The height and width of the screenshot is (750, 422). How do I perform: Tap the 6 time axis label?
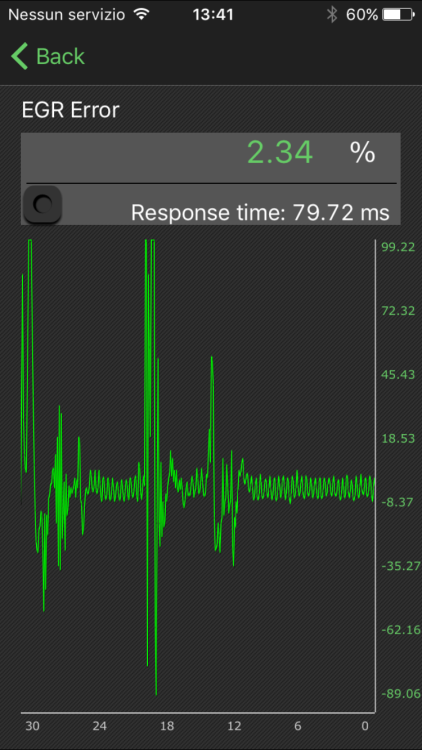pyautogui.click(x=298, y=726)
